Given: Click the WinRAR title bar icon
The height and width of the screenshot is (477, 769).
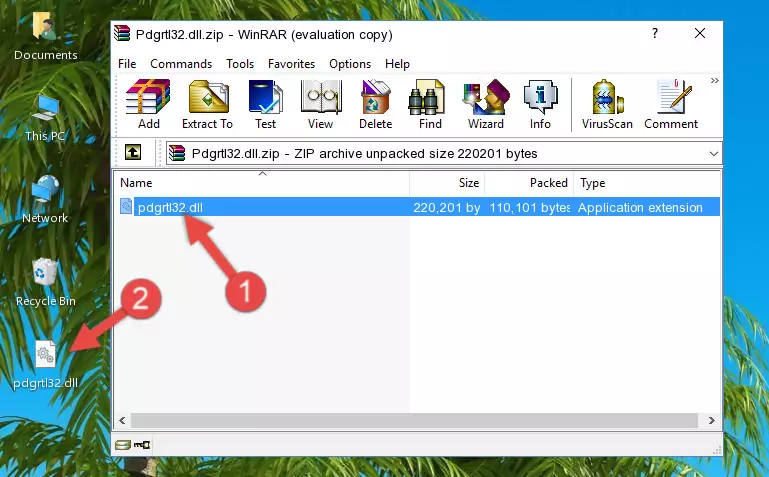Looking at the screenshot, I should click(122, 33).
